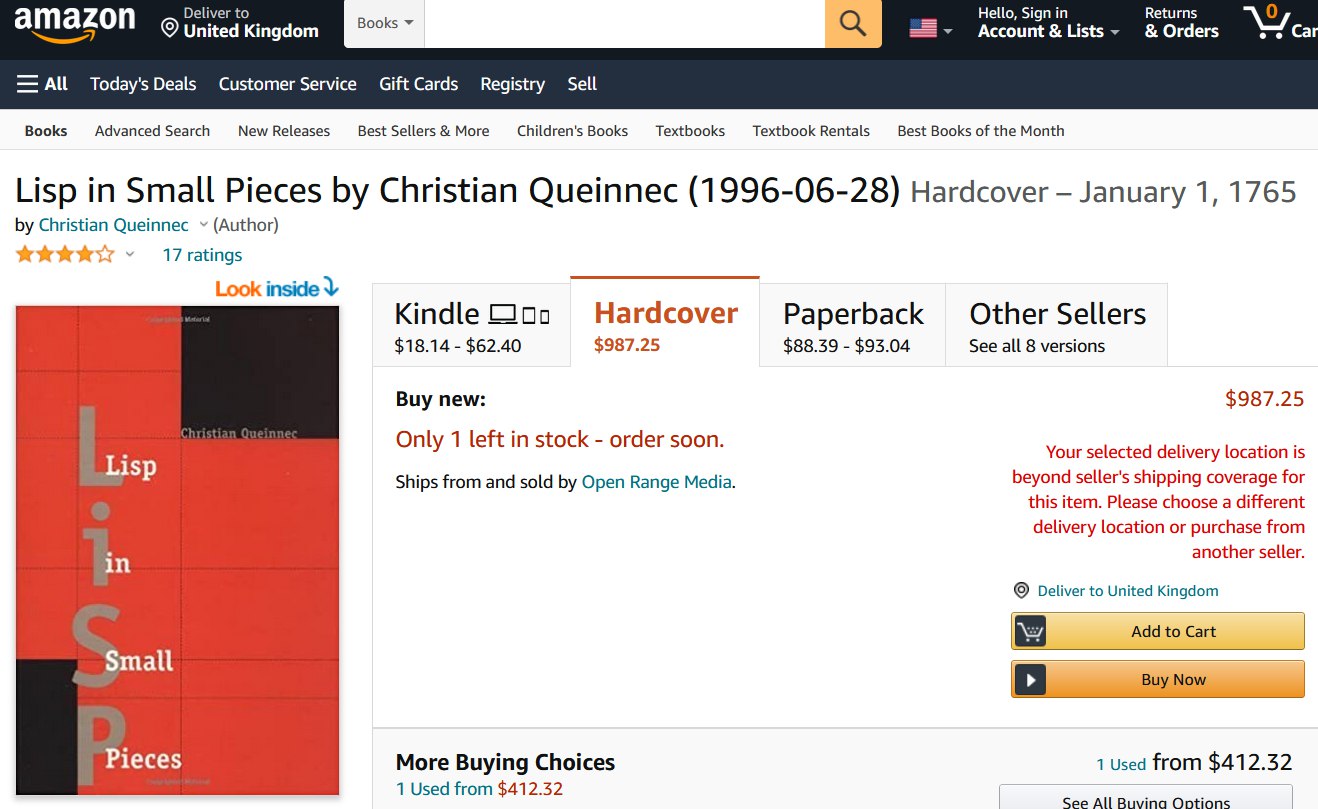Image resolution: width=1318 pixels, height=809 pixels.
Task: Click the Lisp in Small Pieces cover image
Action: pos(178,550)
